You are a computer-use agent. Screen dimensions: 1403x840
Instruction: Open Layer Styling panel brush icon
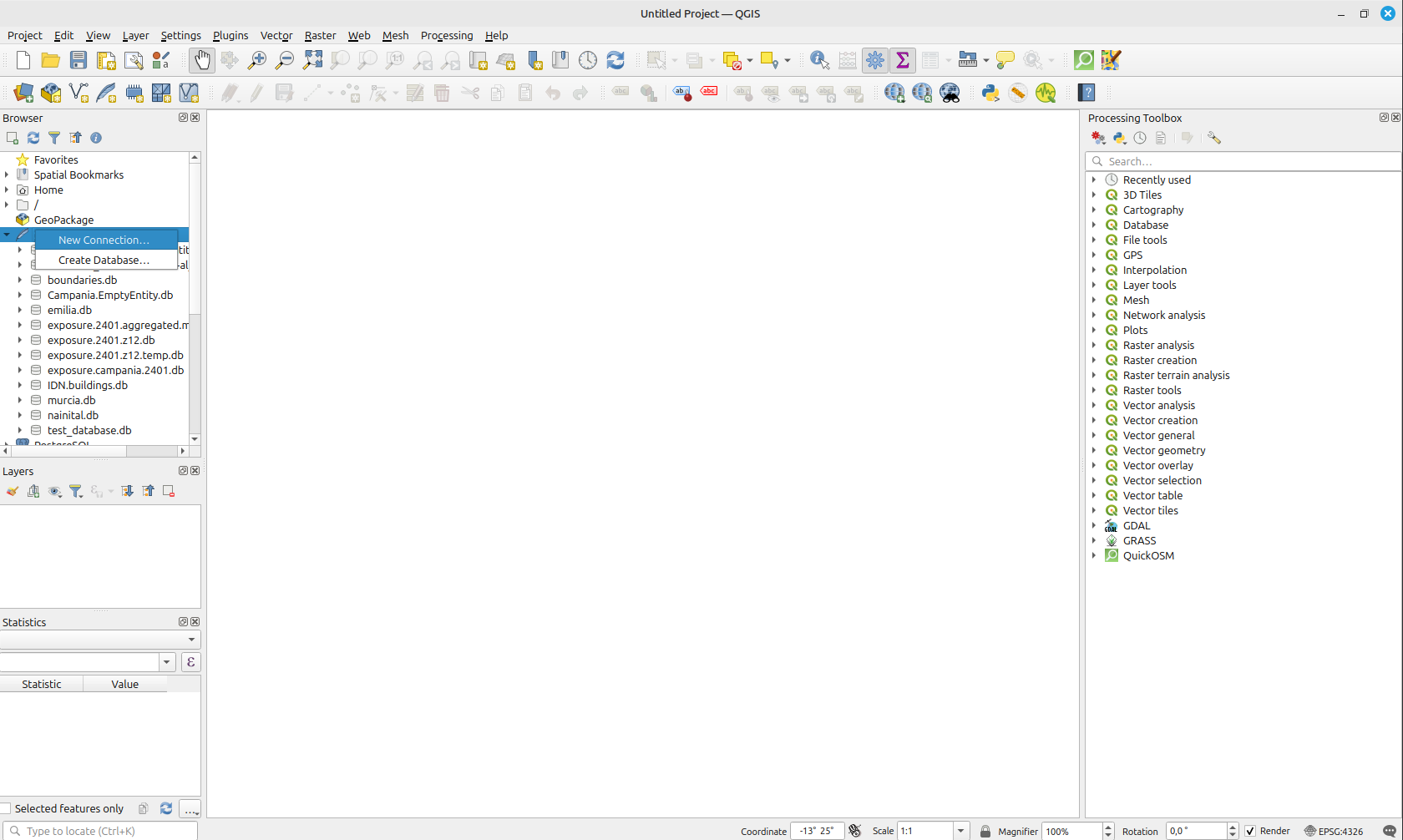(13, 491)
